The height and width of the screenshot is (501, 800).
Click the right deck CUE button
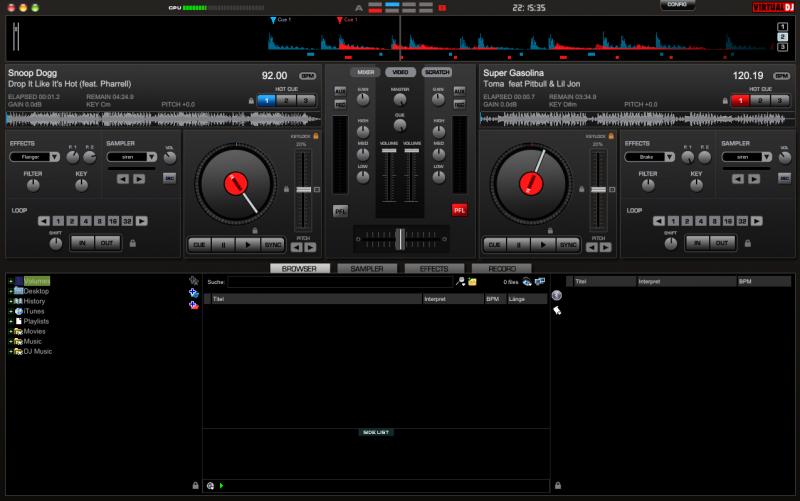(494, 245)
